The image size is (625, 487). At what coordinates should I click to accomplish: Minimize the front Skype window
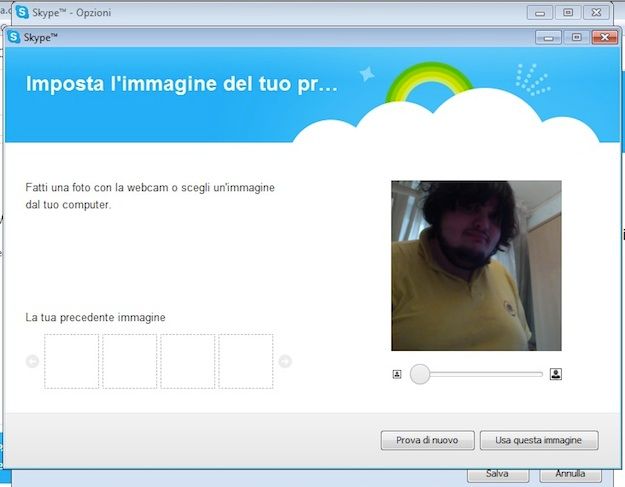(548, 38)
